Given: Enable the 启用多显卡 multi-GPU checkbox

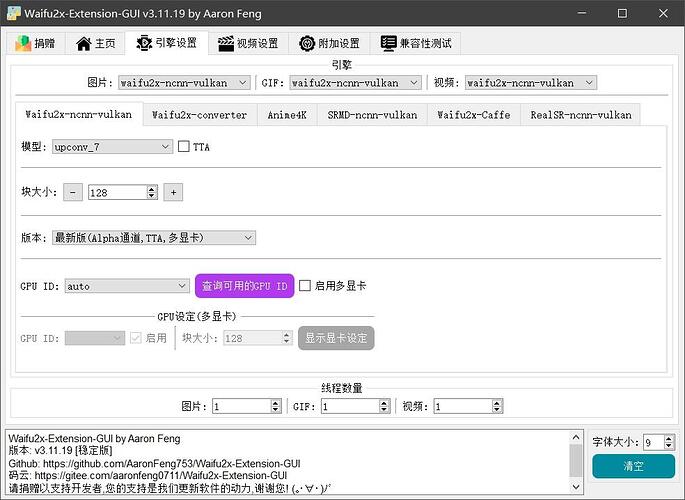Looking at the screenshot, I should pos(305,286).
